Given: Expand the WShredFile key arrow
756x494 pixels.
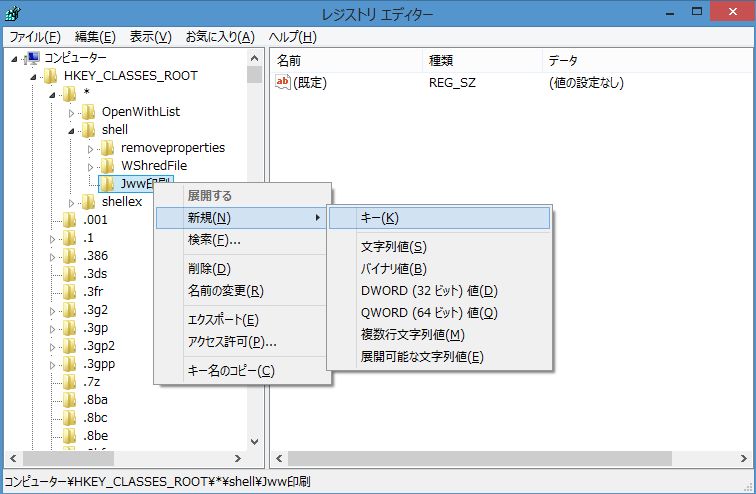Looking at the screenshot, I should pos(91,166).
